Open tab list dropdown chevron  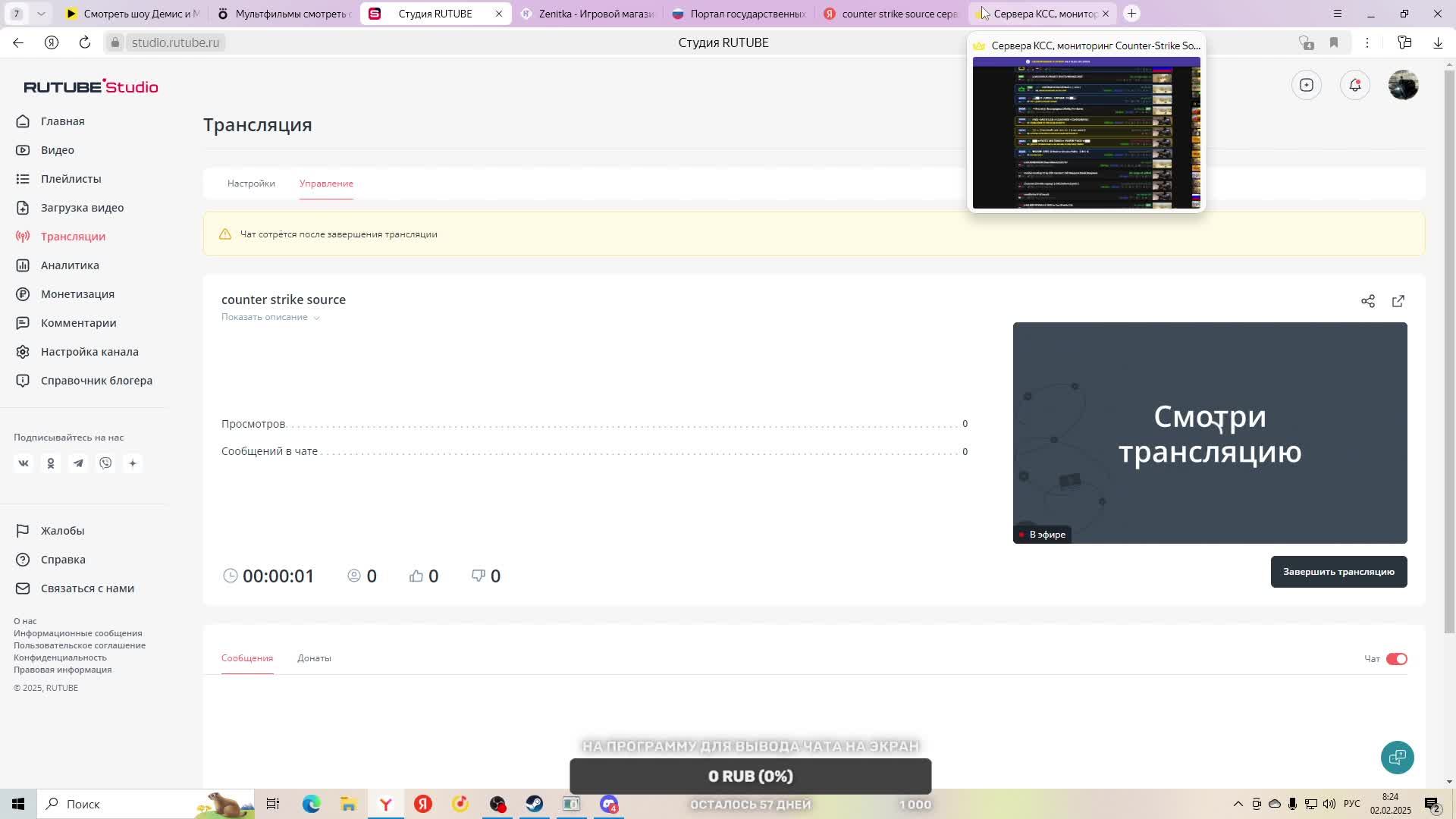pos(41,14)
